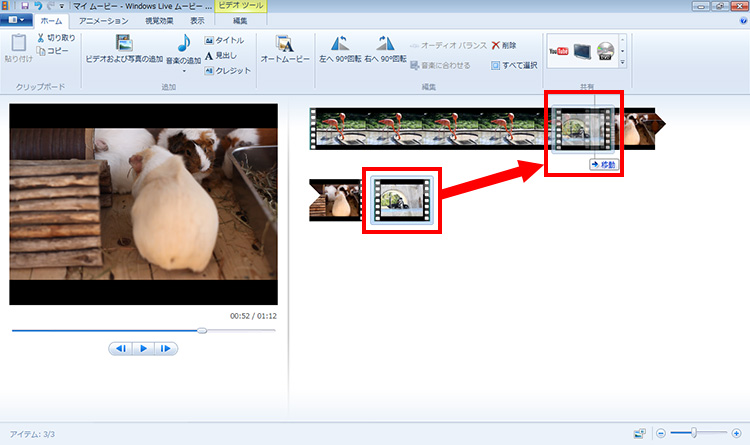The width and height of the screenshot is (750, 445).
Task: Add videos and photos with ビデオおよび写真の追加
Action: click(x=124, y=49)
